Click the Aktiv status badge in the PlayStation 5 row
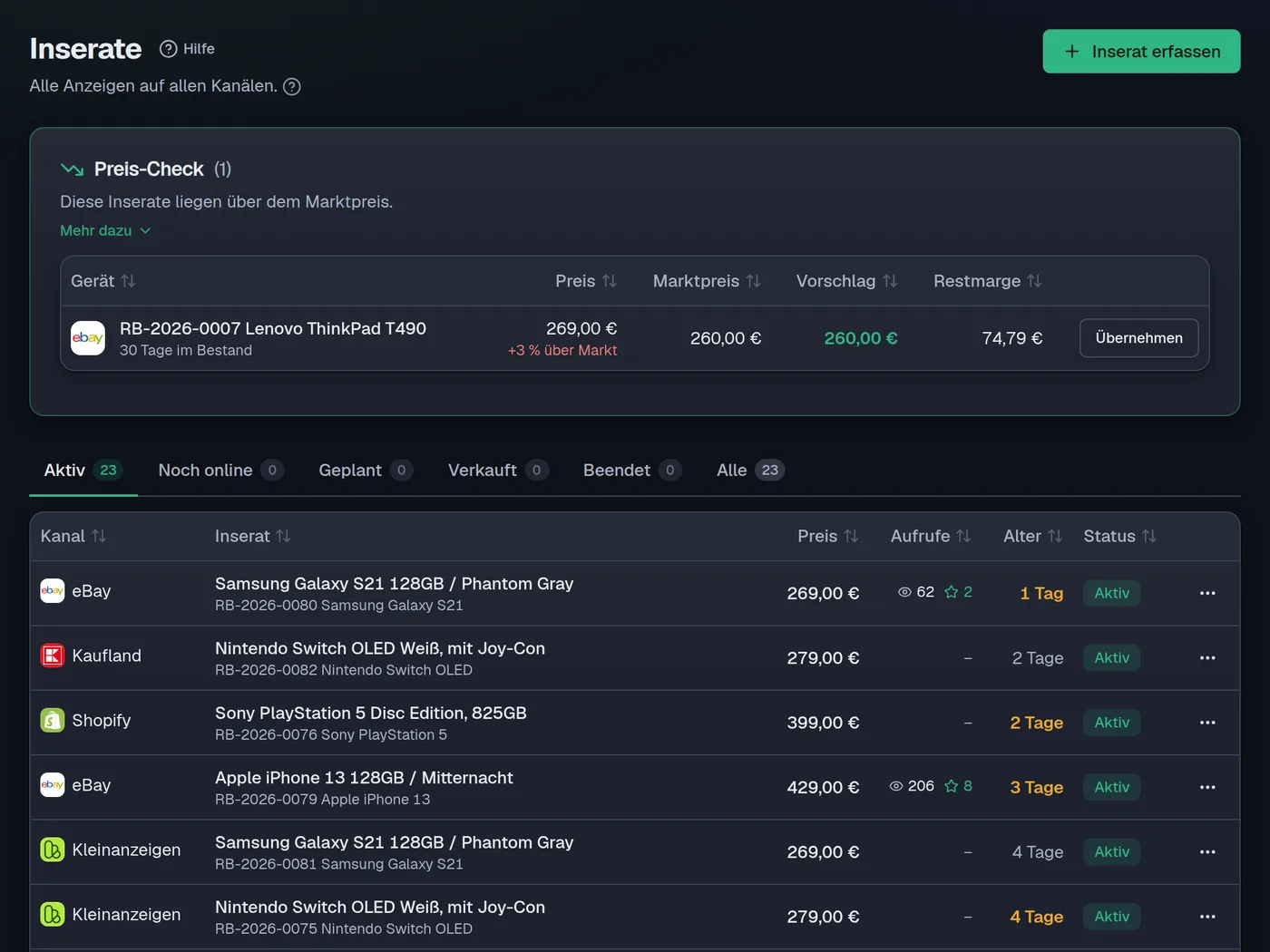Screen dimensions: 1270x952 point(1111,723)
